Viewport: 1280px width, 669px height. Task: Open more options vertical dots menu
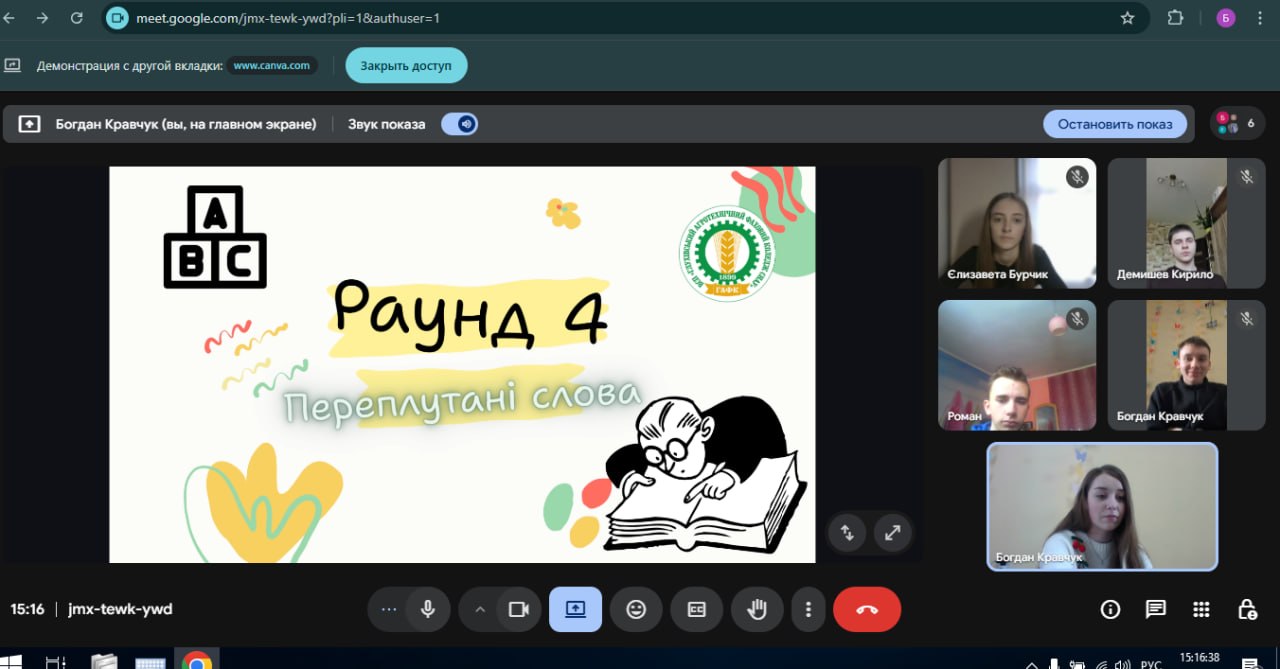[x=808, y=609]
